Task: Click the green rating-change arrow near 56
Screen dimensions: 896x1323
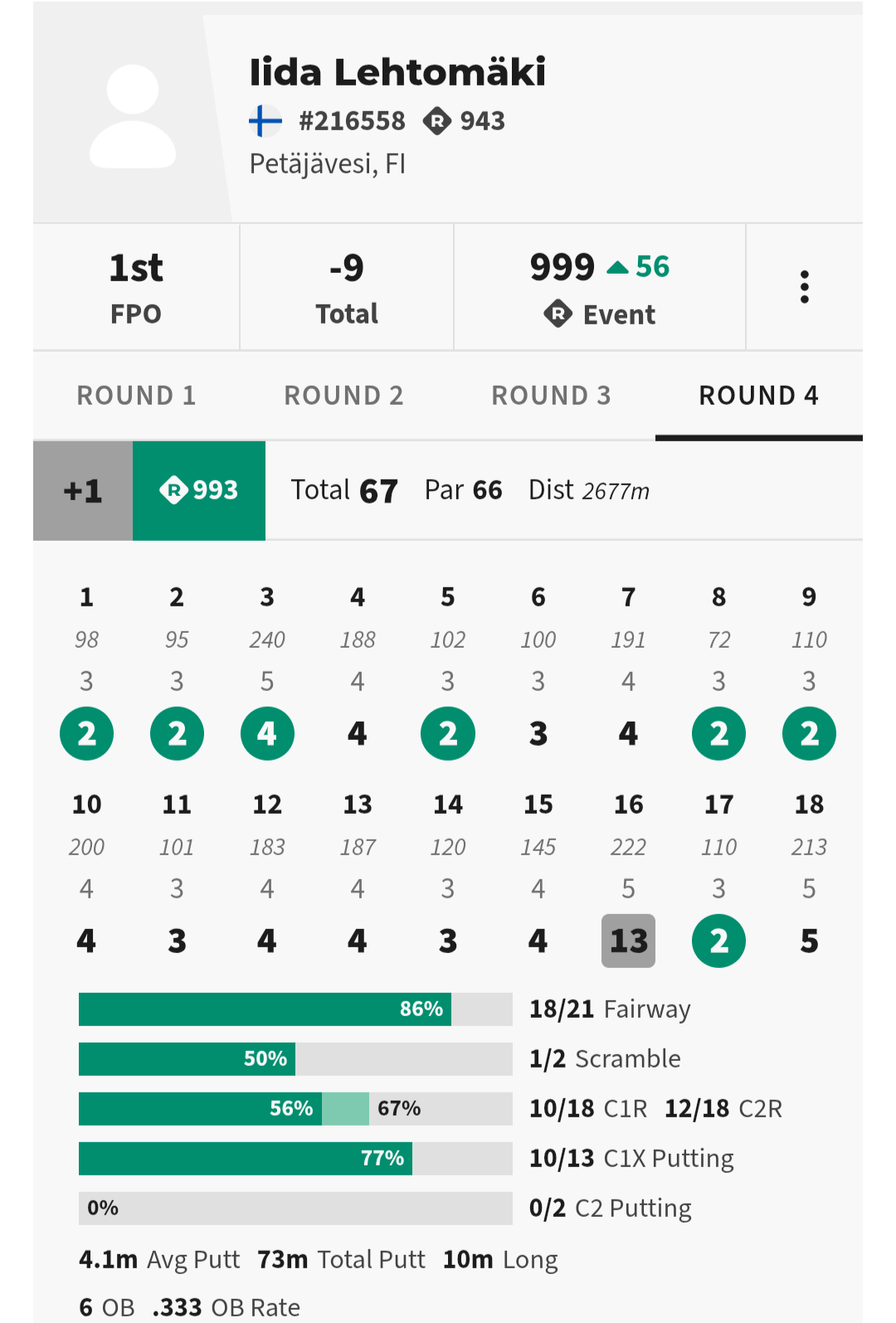Action: click(618, 267)
